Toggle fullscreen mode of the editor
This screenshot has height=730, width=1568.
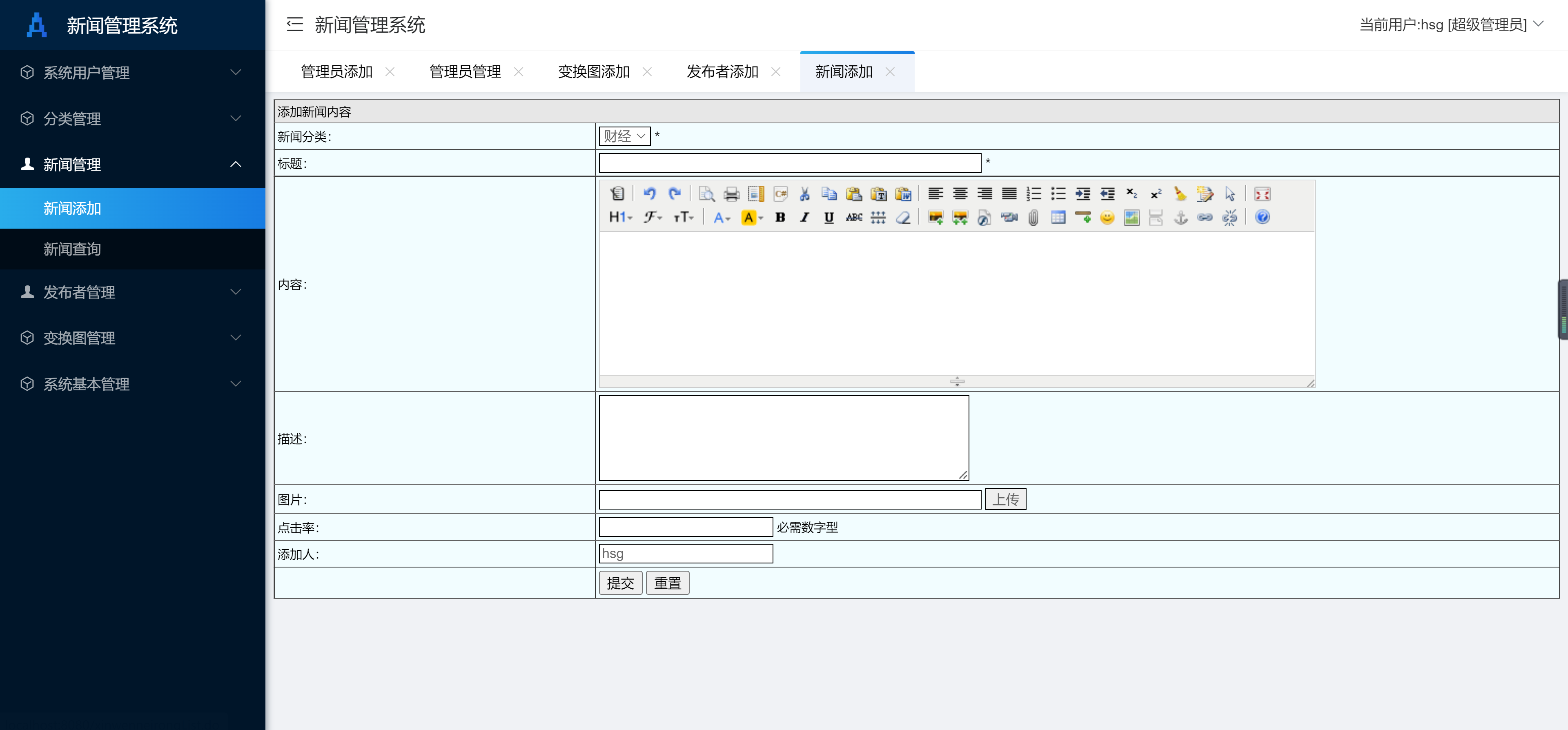pyautogui.click(x=1262, y=194)
